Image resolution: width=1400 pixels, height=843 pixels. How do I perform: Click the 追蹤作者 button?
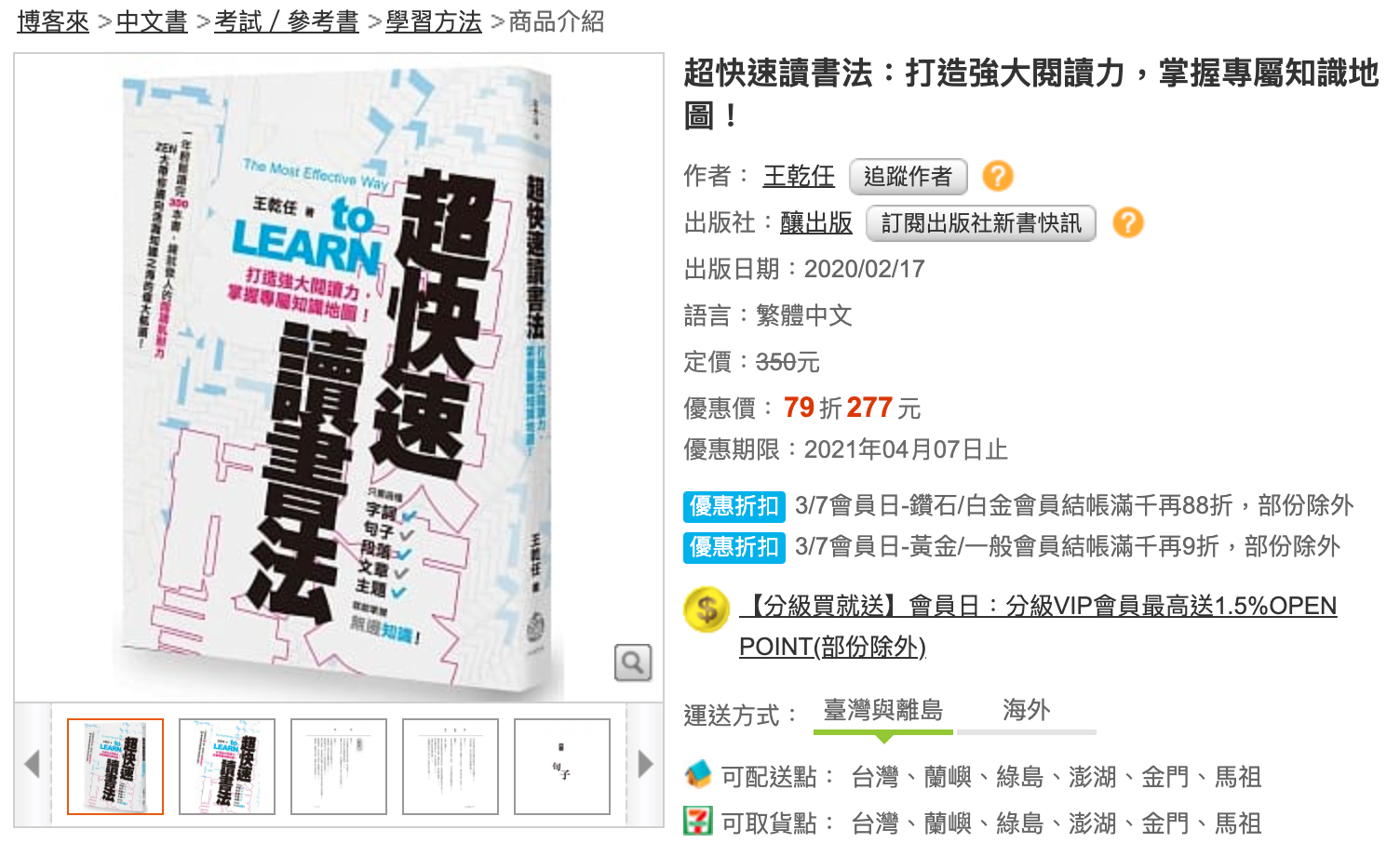click(x=909, y=177)
